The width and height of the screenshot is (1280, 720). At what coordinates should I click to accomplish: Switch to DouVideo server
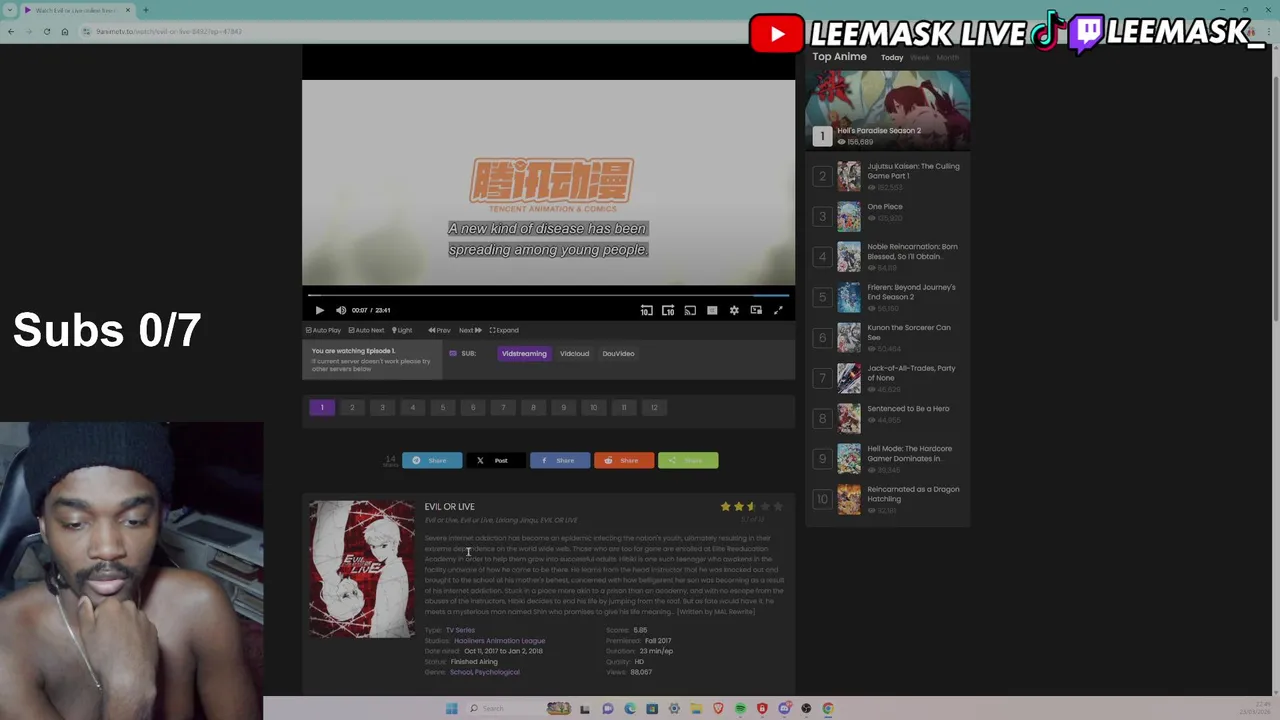tap(618, 353)
